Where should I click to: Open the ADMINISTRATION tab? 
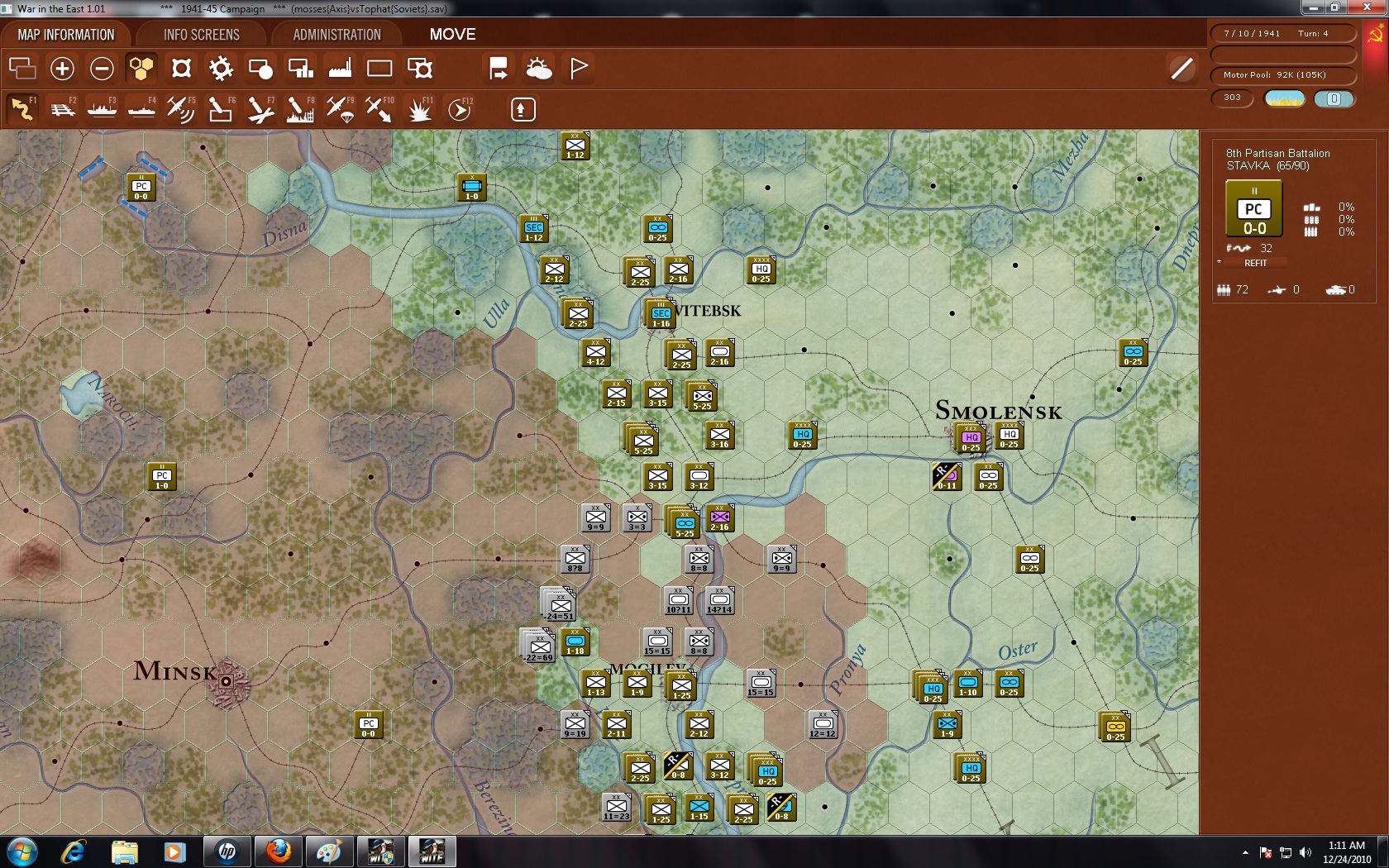coord(337,35)
